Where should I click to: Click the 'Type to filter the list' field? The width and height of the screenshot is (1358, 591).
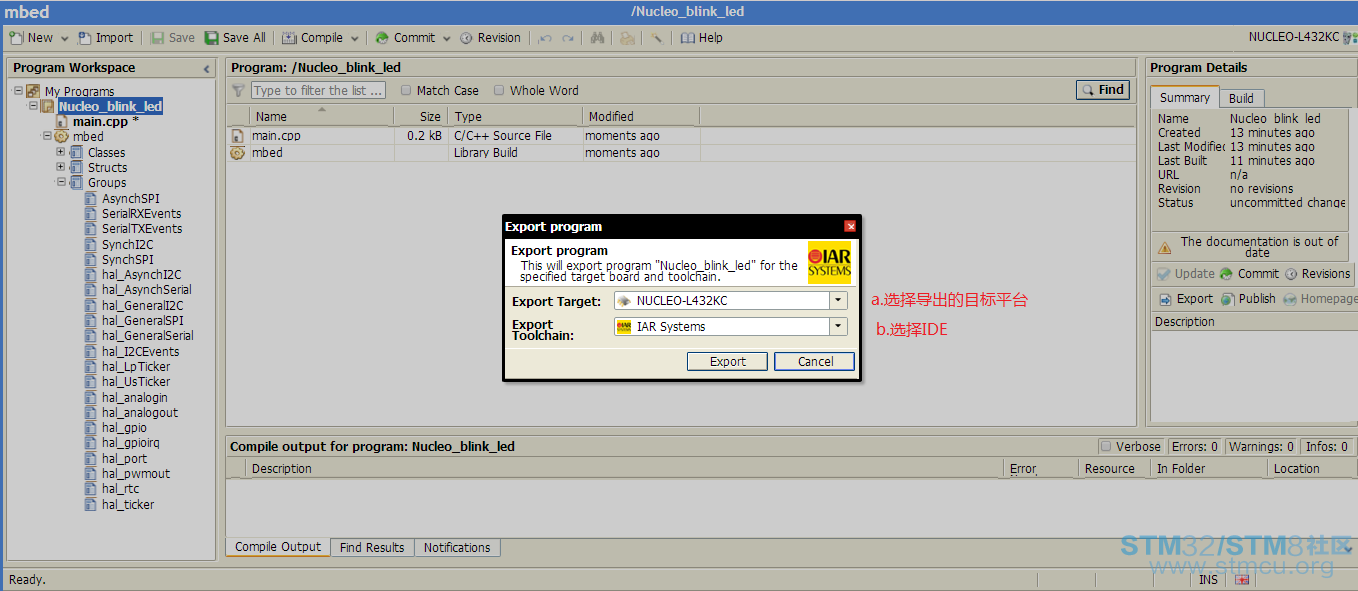(x=318, y=90)
